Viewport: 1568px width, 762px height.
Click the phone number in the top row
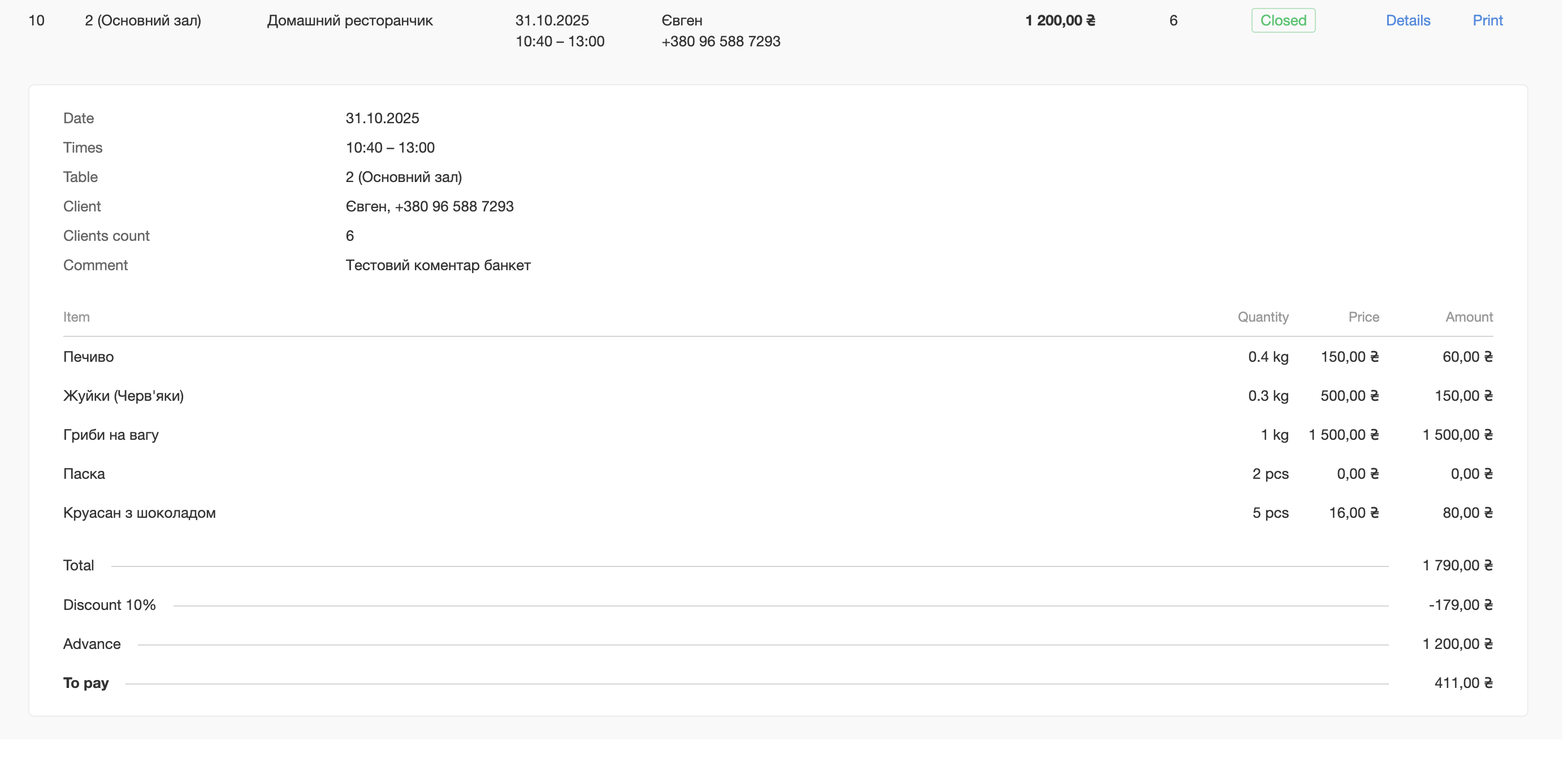pyautogui.click(x=720, y=41)
